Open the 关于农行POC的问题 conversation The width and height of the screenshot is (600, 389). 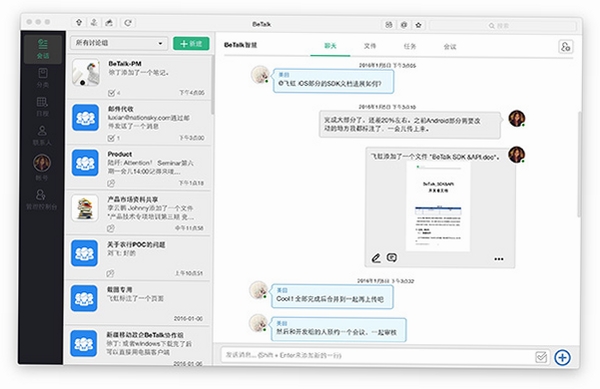pos(139,258)
